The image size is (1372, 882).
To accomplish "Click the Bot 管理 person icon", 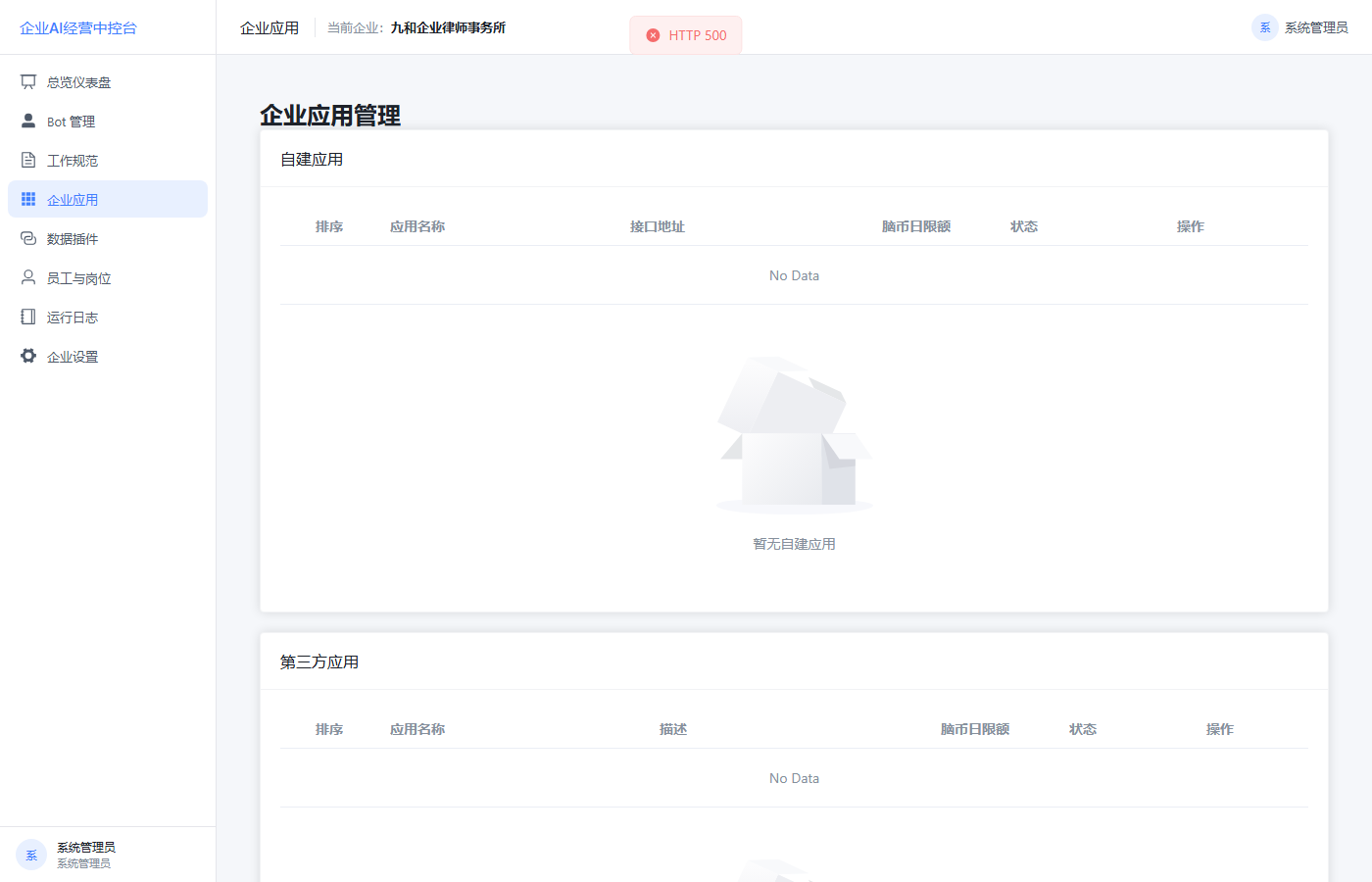I will click(x=28, y=121).
